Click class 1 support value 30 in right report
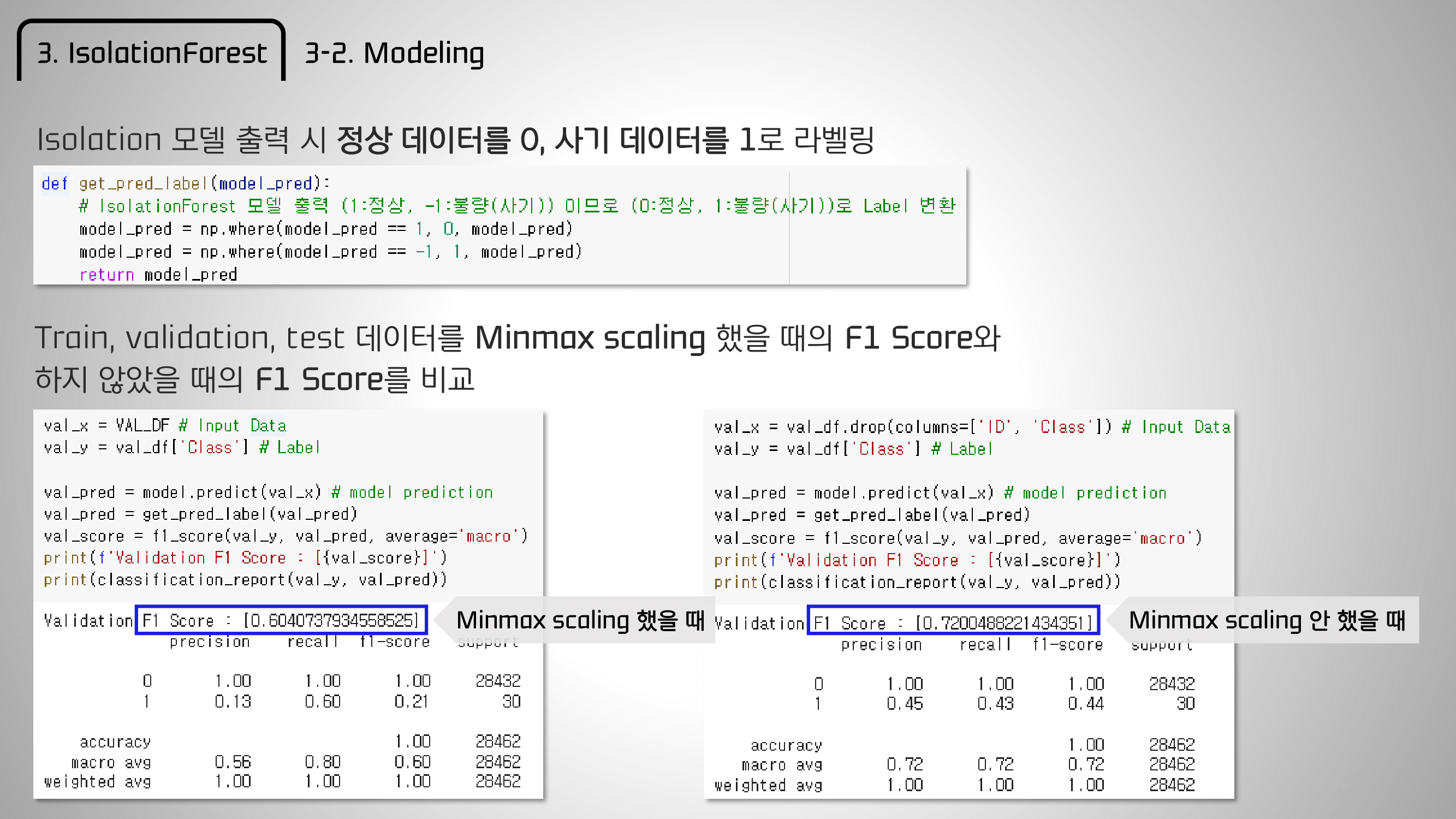The height and width of the screenshot is (819, 1456). click(x=1186, y=704)
